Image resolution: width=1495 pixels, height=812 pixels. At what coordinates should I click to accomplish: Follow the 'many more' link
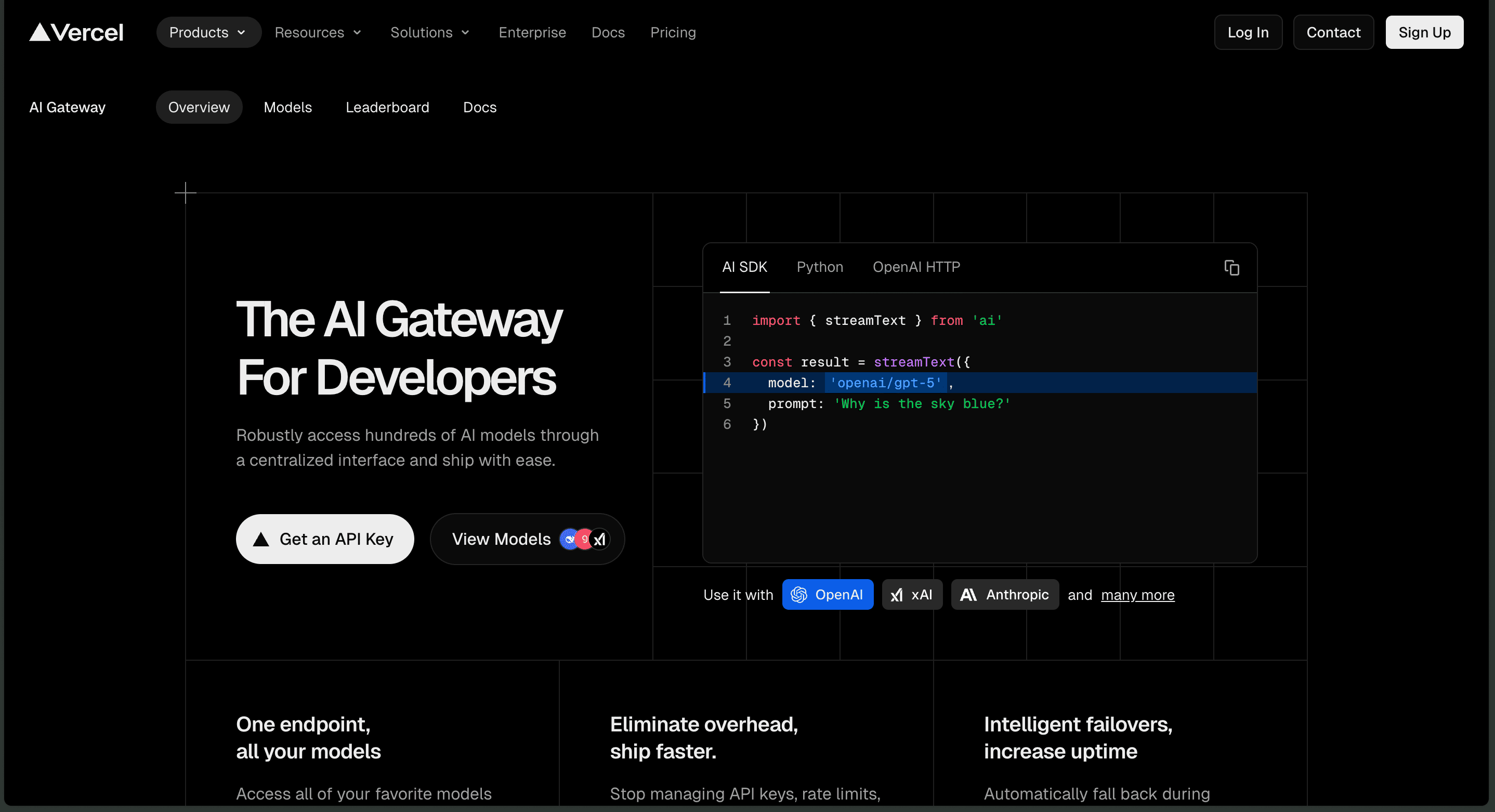click(1137, 595)
